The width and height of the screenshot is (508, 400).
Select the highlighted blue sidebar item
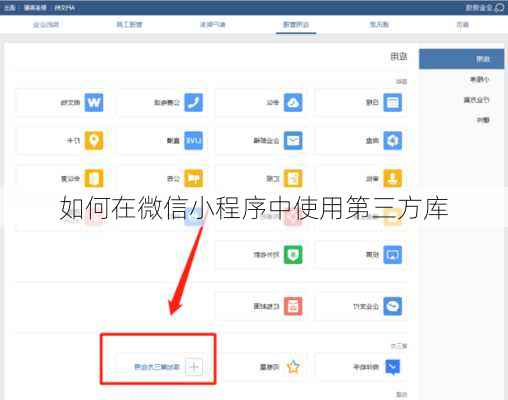point(461,59)
